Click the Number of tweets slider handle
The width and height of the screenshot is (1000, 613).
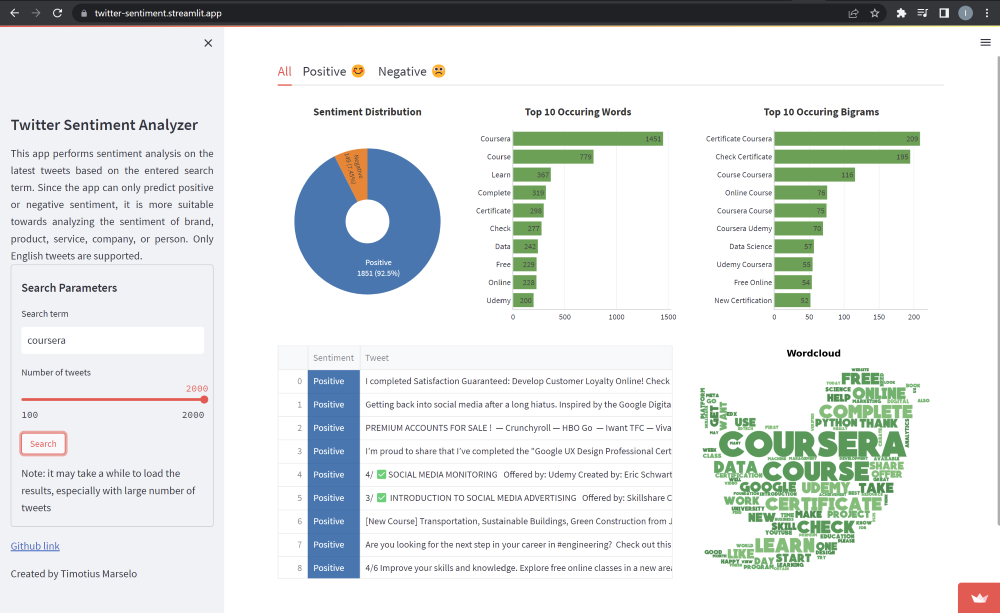204,400
